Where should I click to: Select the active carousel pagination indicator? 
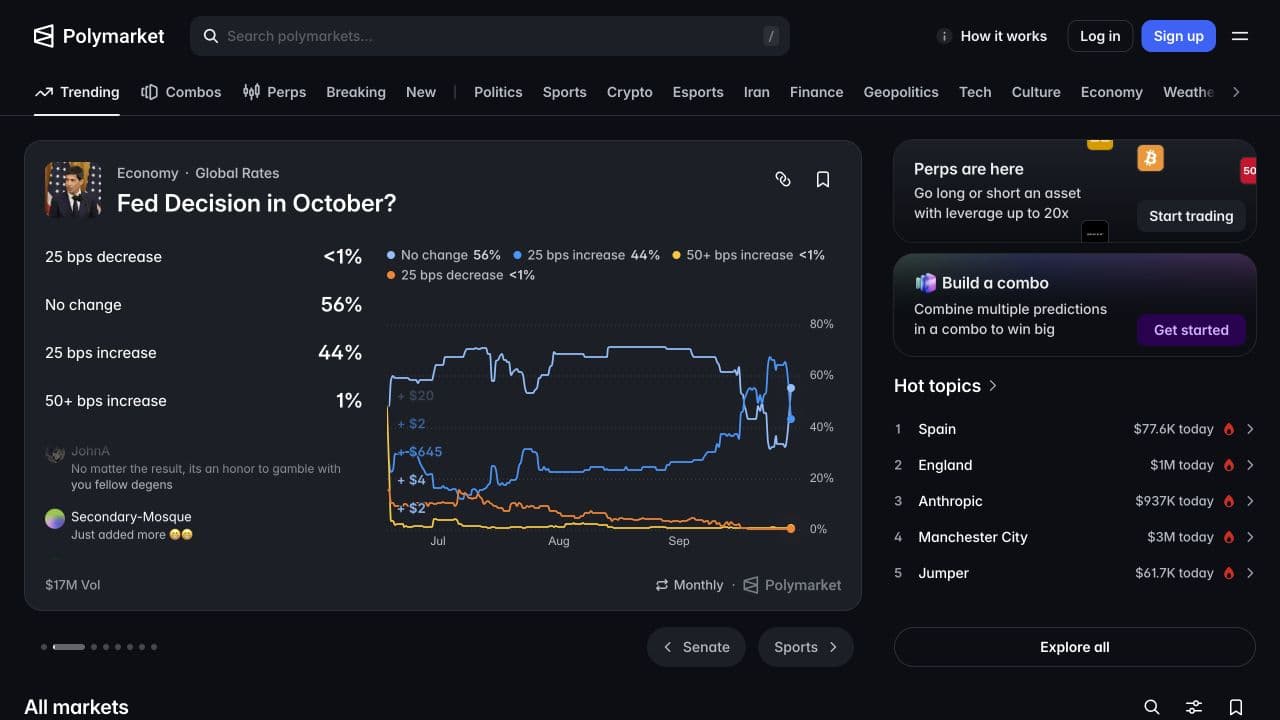[69, 647]
